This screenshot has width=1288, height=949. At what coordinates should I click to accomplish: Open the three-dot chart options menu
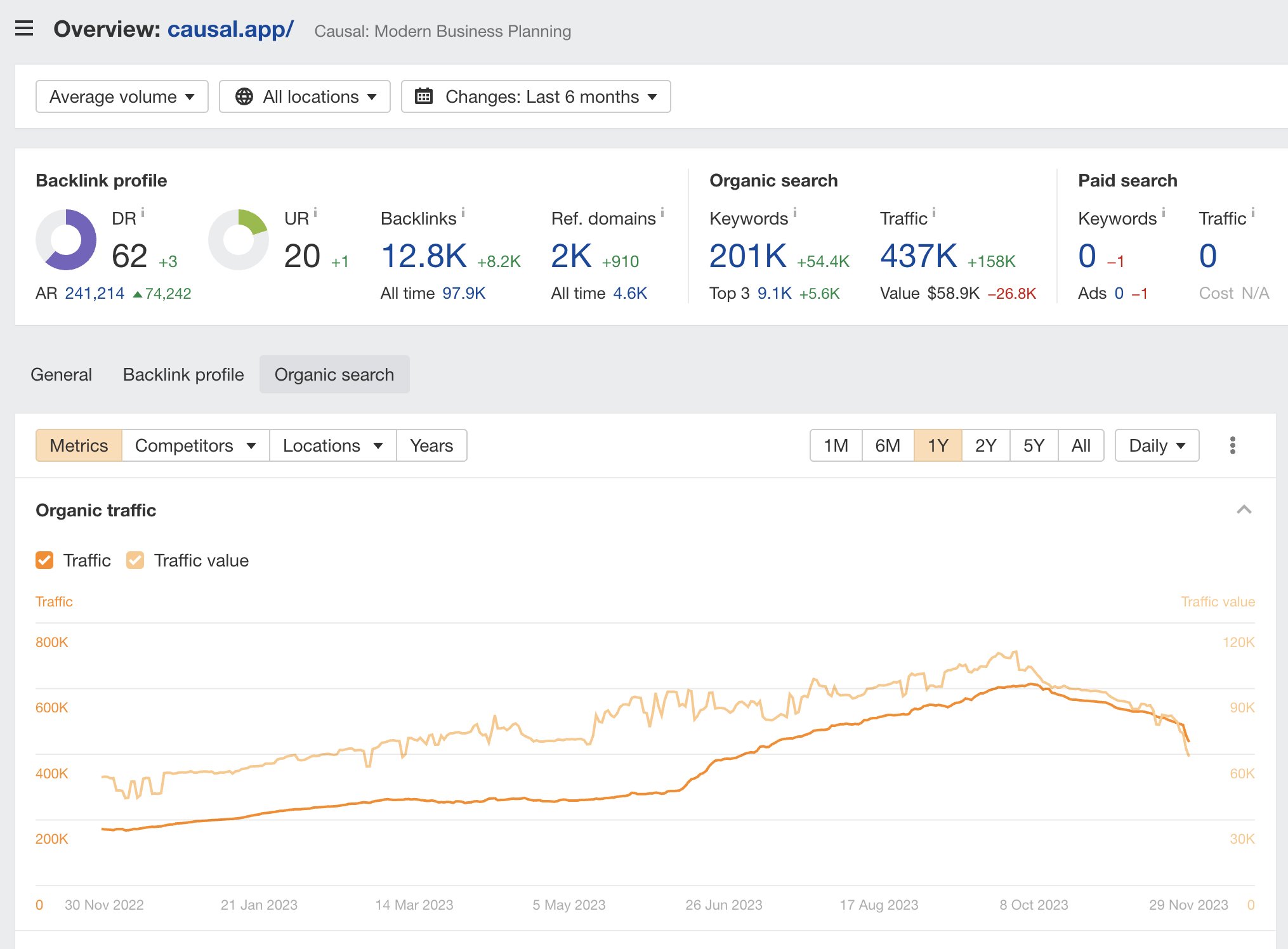(1233, 445)
